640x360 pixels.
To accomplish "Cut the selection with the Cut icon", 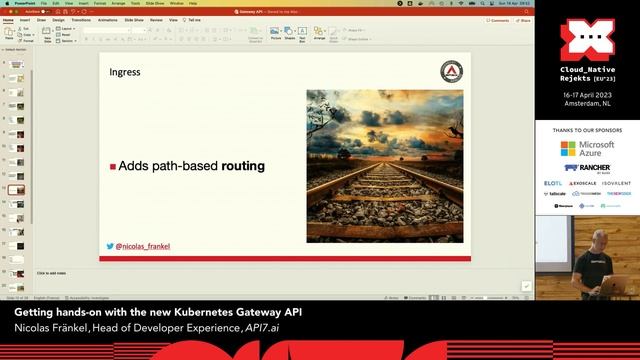I will [20, 29].
